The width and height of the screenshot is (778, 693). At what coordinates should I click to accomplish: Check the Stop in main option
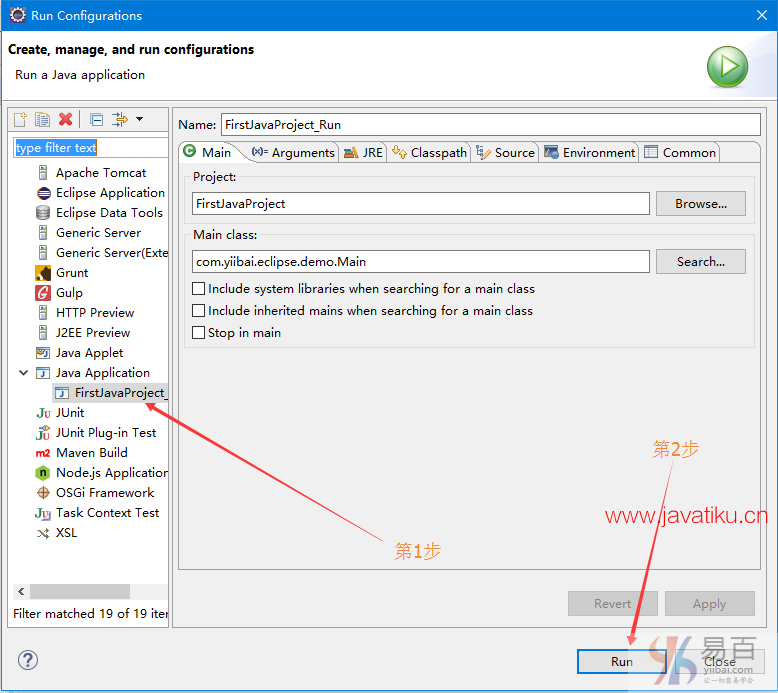199,333
